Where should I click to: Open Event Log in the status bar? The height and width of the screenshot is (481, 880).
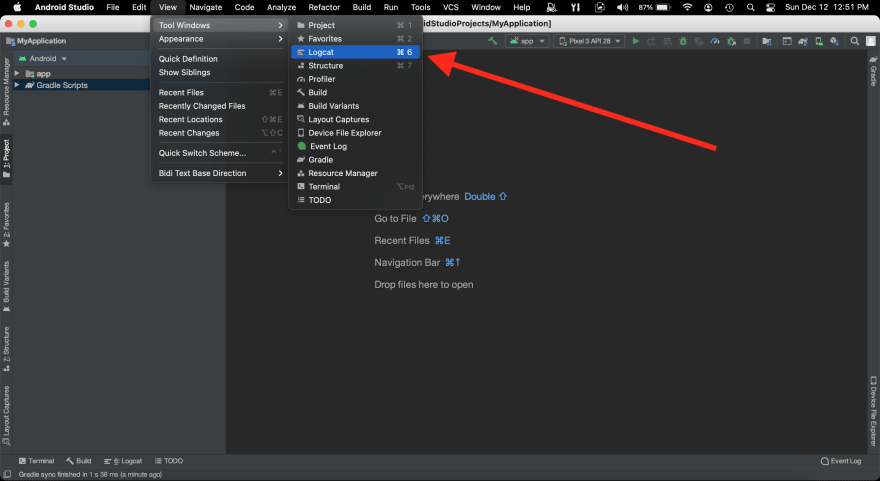(x=841, y=461)
